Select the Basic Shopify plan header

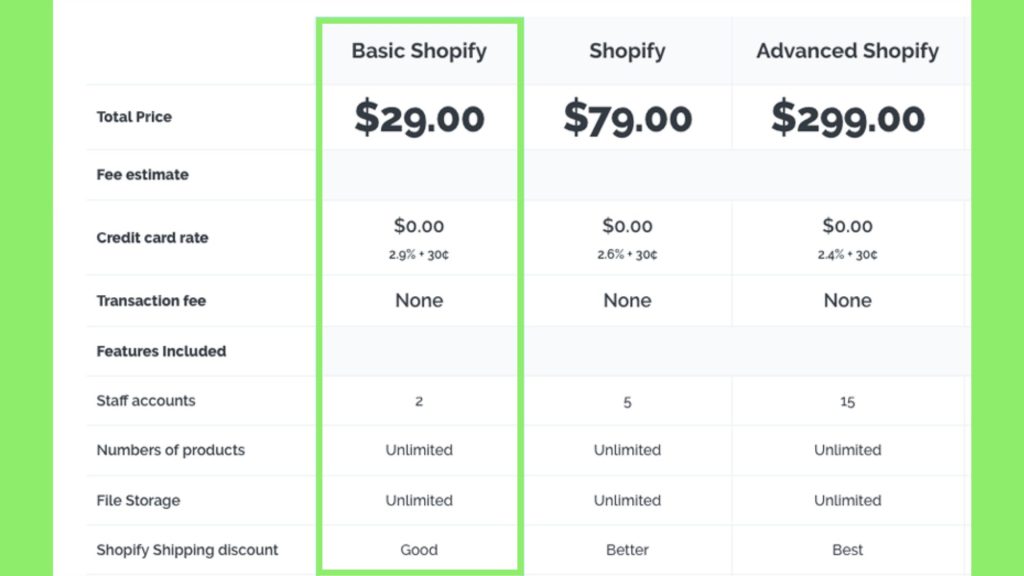[x=419, y=51]
